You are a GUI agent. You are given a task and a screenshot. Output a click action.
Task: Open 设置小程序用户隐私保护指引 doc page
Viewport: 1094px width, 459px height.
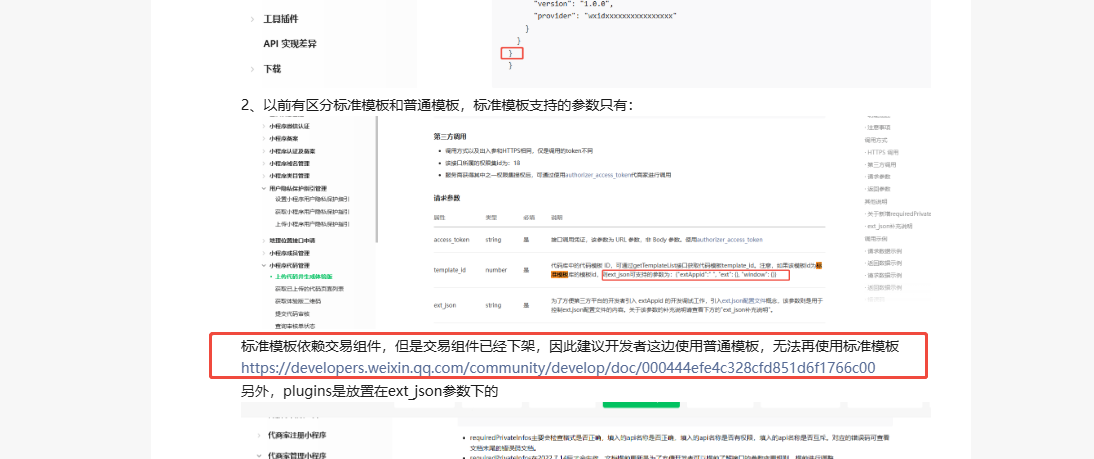click(313, 199)
